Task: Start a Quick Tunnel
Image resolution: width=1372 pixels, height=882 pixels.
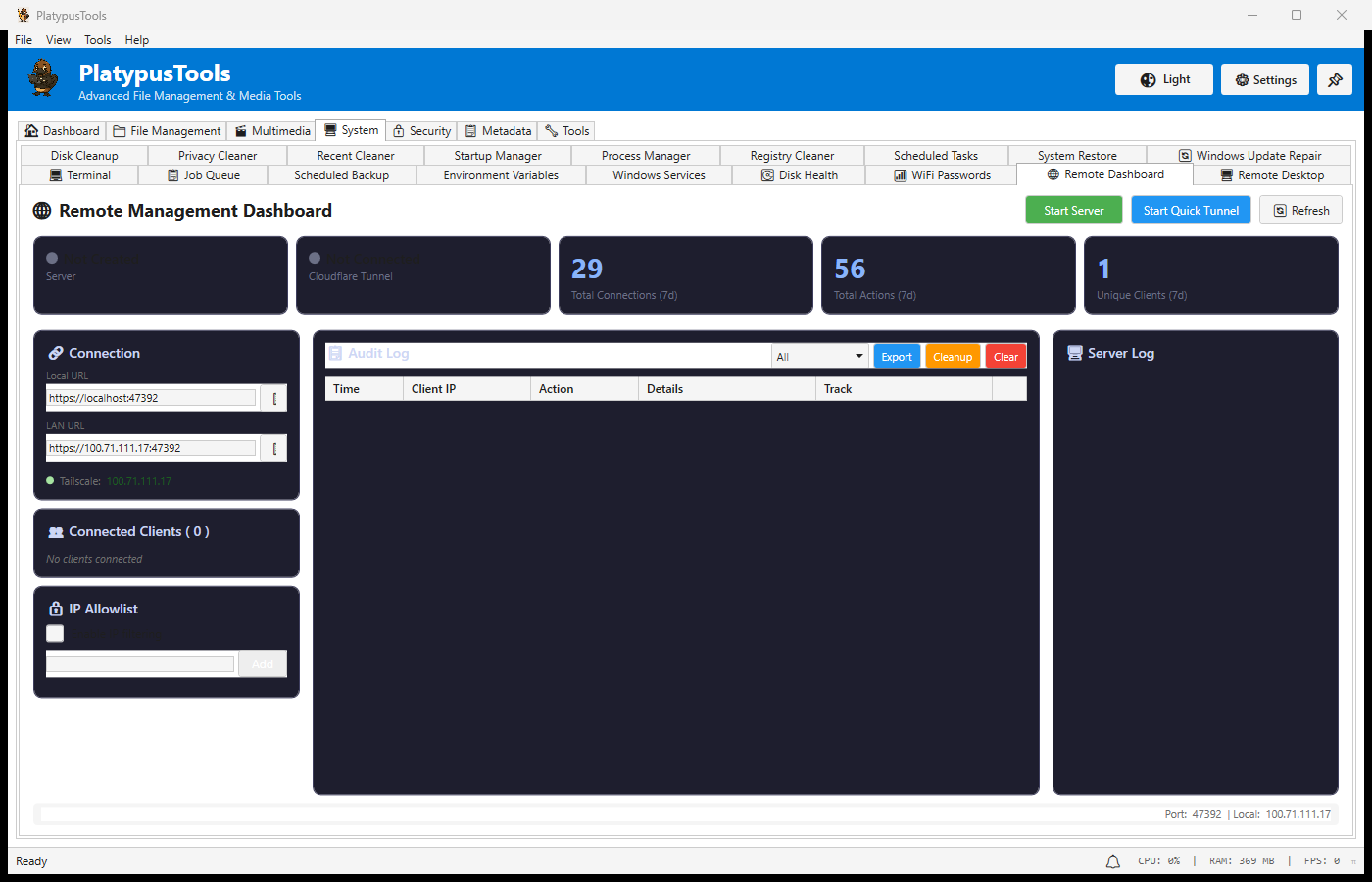Action: click(1191, 210)
